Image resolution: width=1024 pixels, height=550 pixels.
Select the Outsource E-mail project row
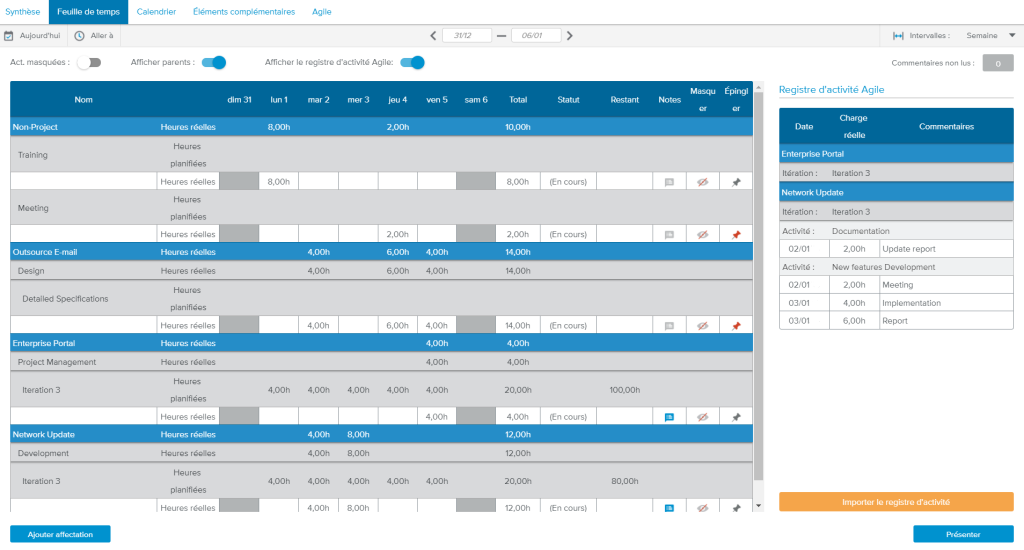pos(381,251)
